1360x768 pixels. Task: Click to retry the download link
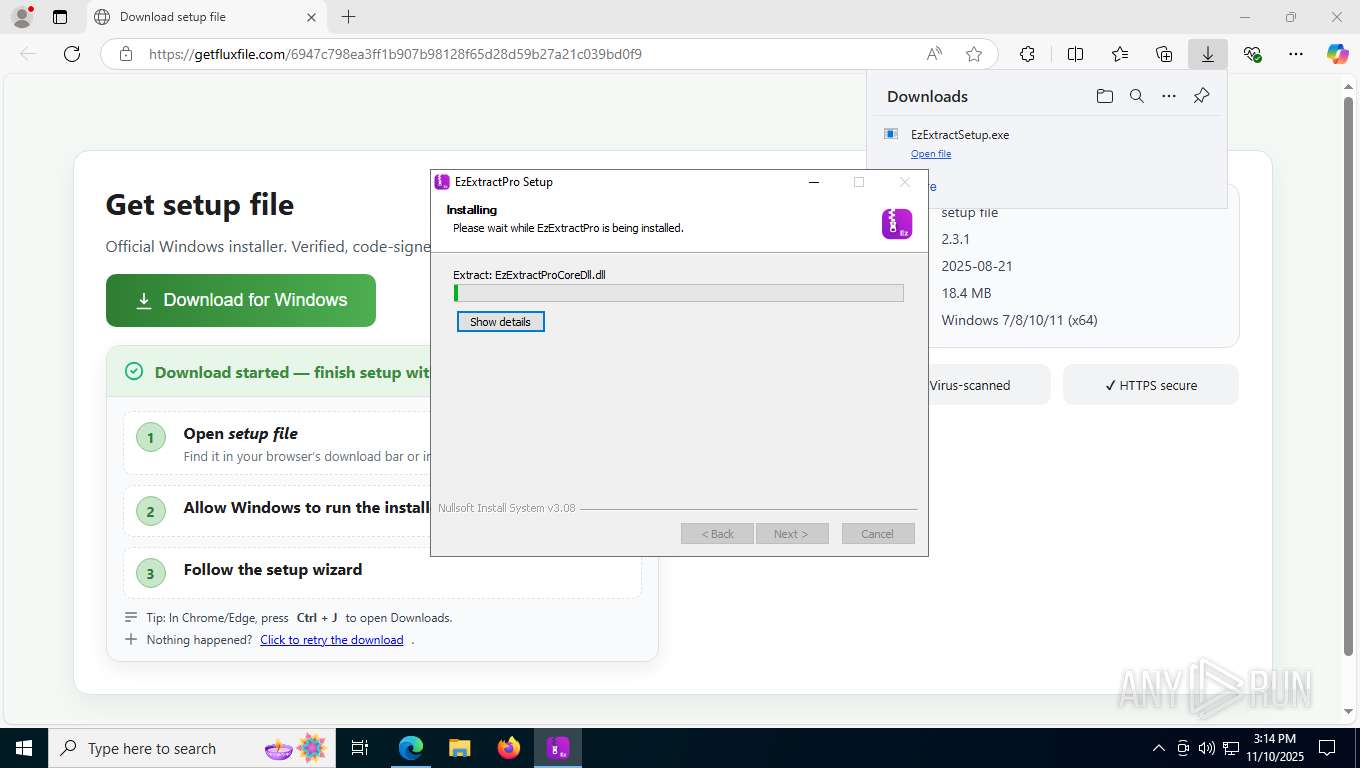click(x=332, y=640)
